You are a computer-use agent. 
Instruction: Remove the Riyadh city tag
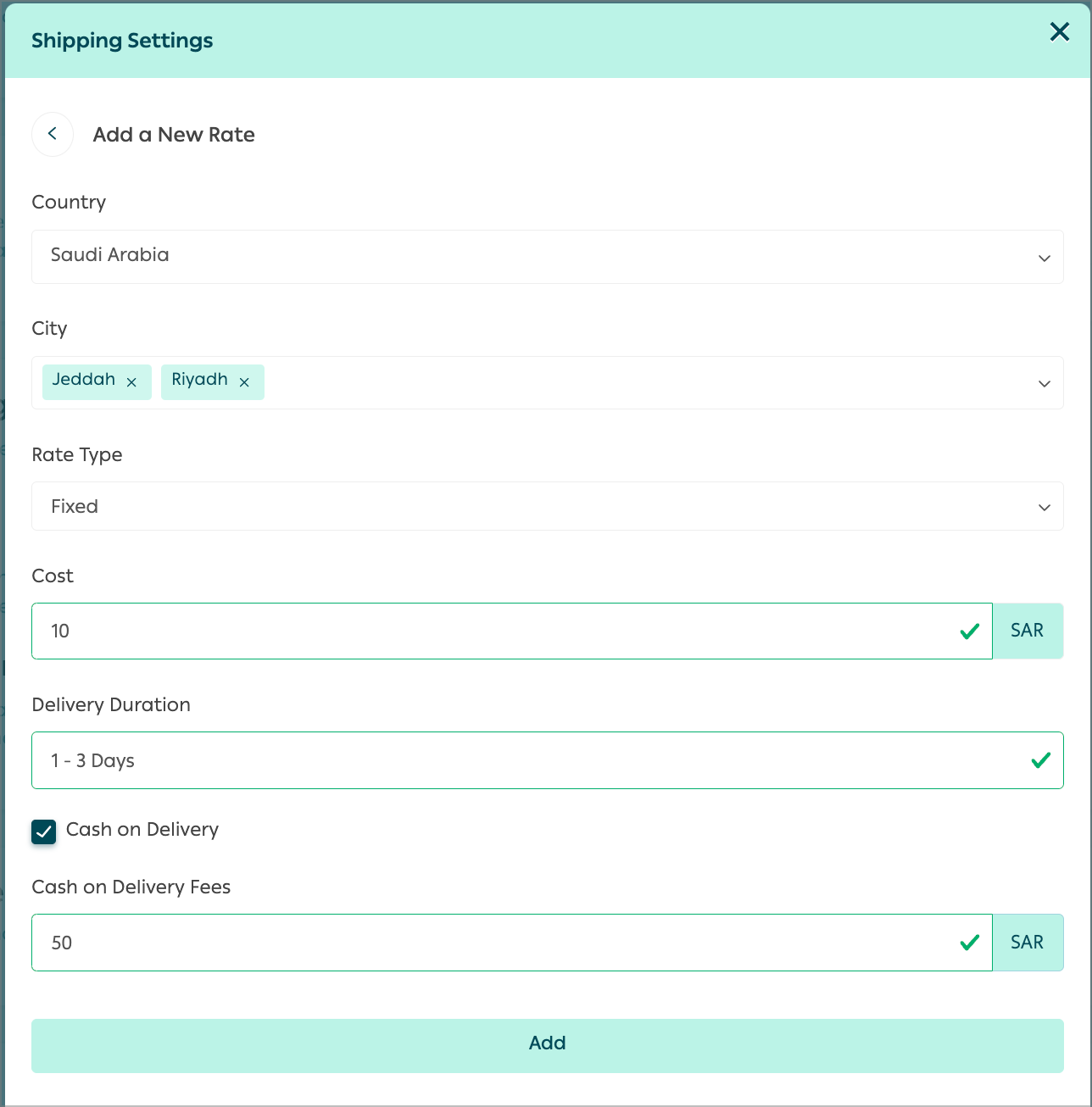coord(244,382)
